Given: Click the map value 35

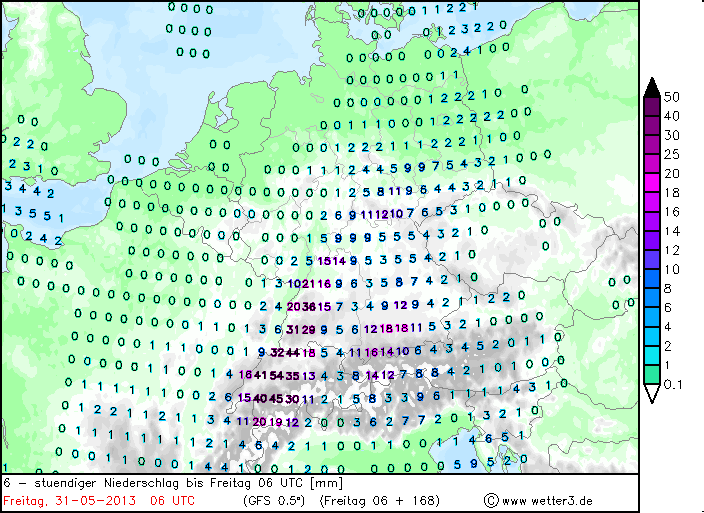Looking at the screenshot, I should click(x=292, y=376).
